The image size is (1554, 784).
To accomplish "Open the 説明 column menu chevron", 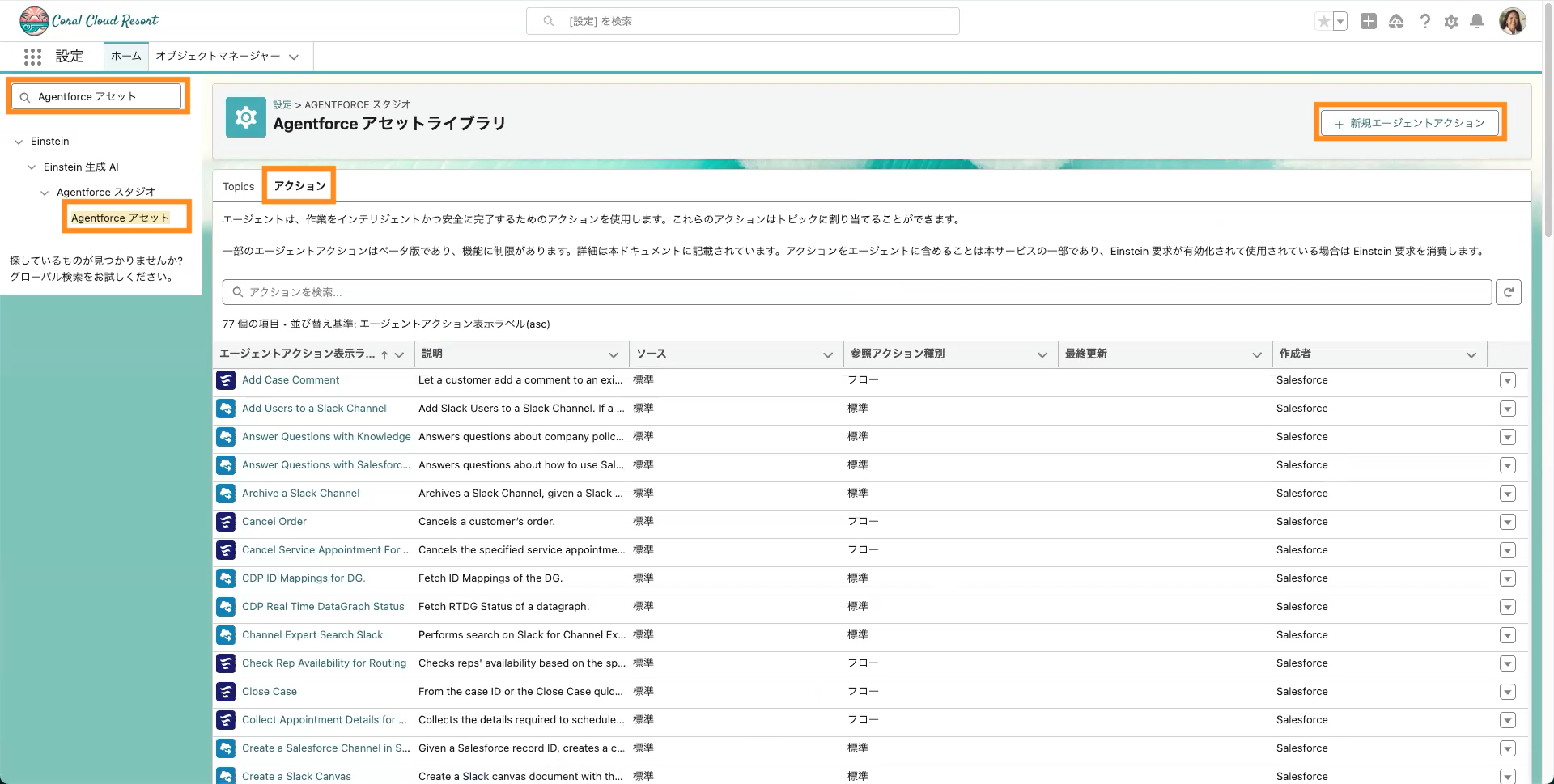I will coord(614,354).
